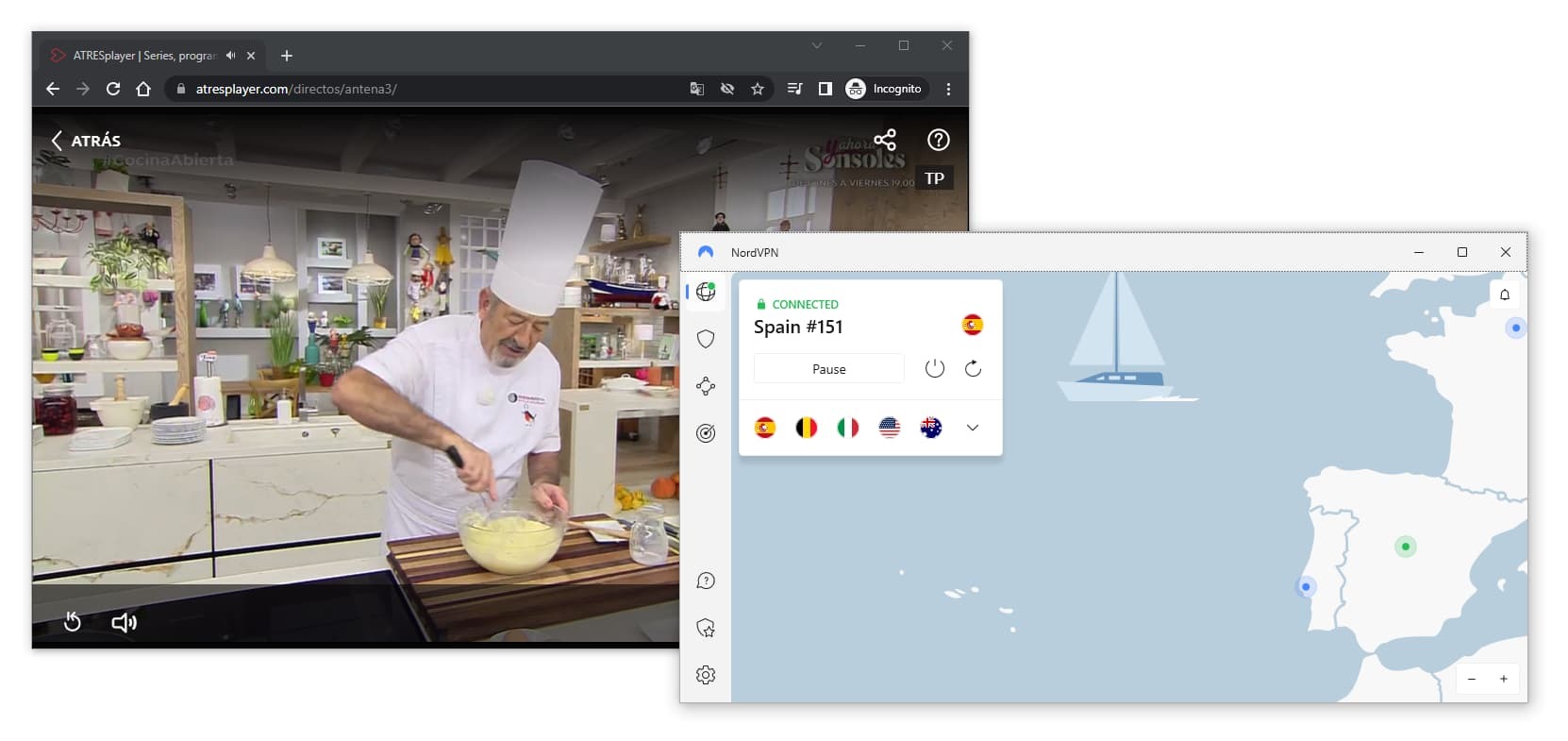Pause the NordVPN connection
The width and height of the screenshot is (1568, 741).
tap(829, 369)
